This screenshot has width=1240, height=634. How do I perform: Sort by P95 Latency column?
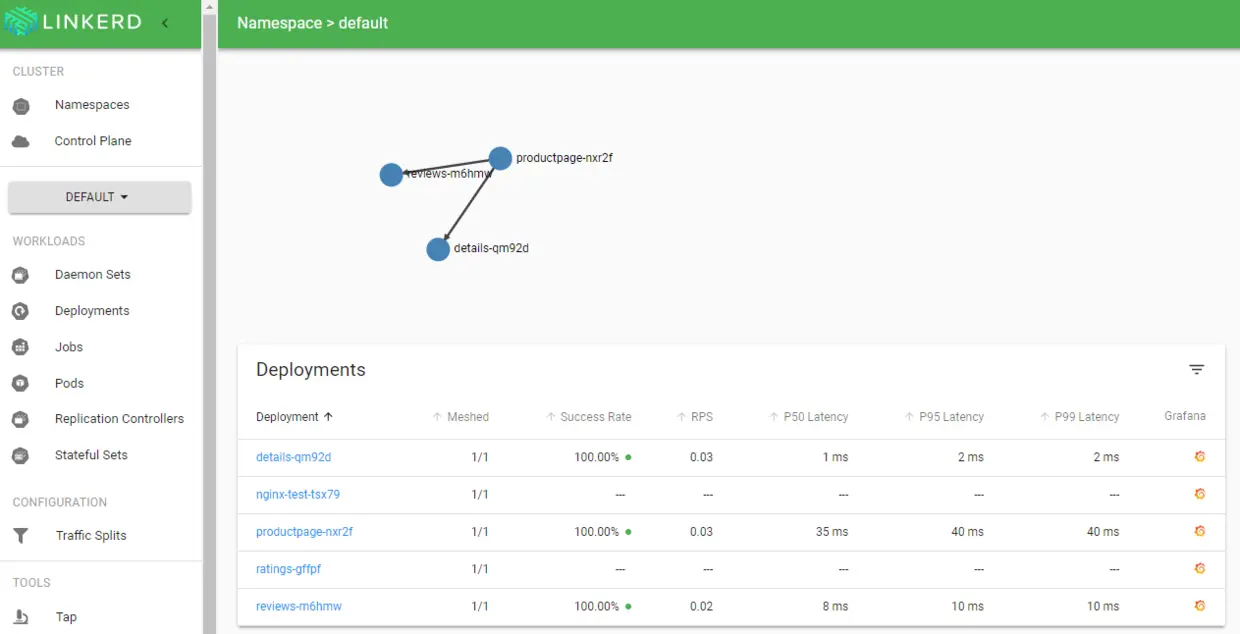point(944,417)
